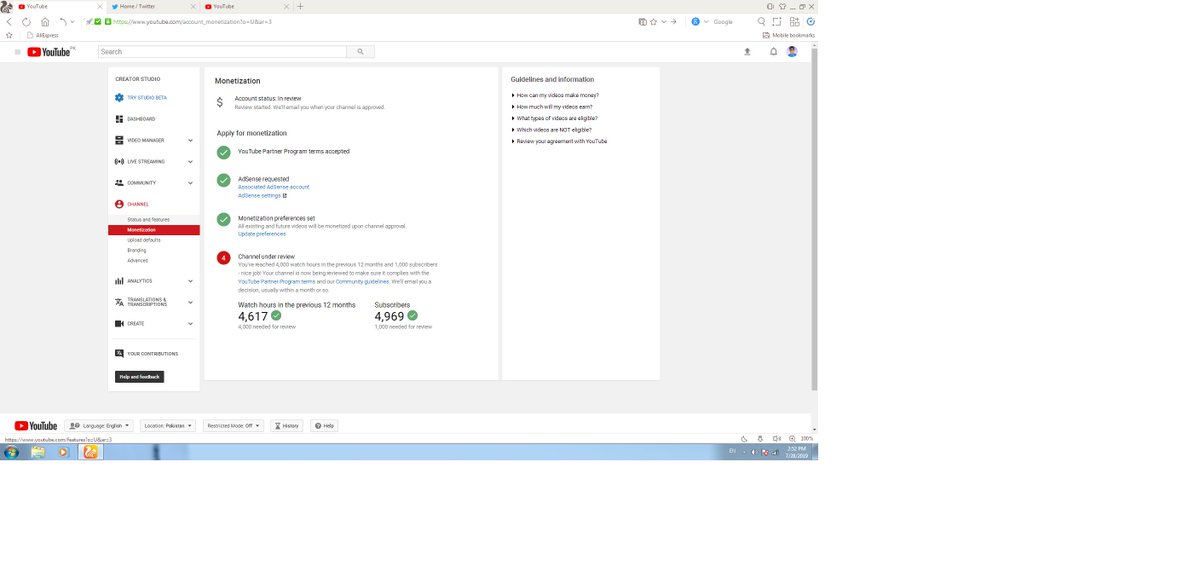This screenshot has width=1200, height=566.
Task: Expand the Community section
Action: 154,183
